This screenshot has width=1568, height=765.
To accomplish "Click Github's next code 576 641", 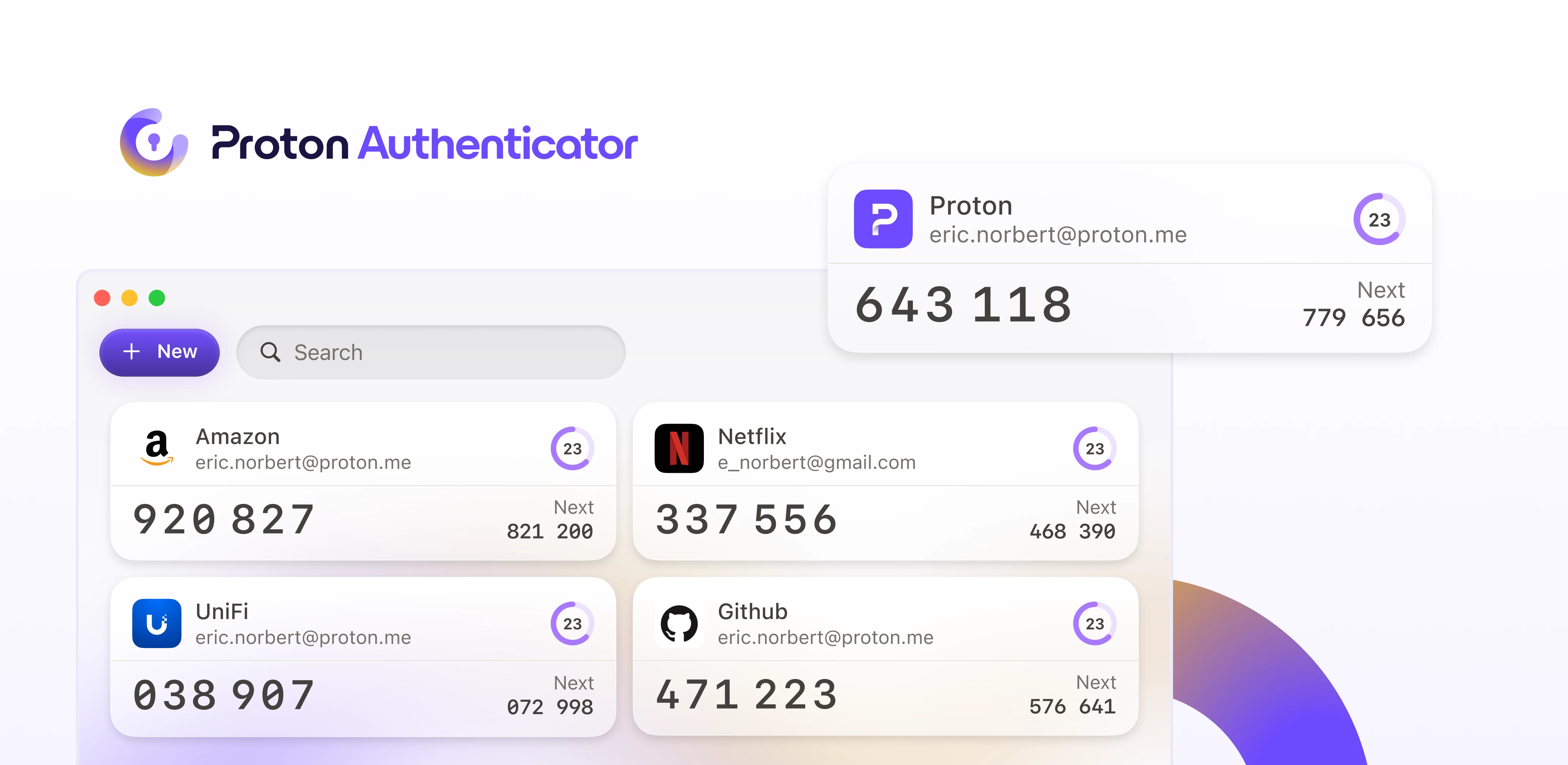I will click(1072, 706).
